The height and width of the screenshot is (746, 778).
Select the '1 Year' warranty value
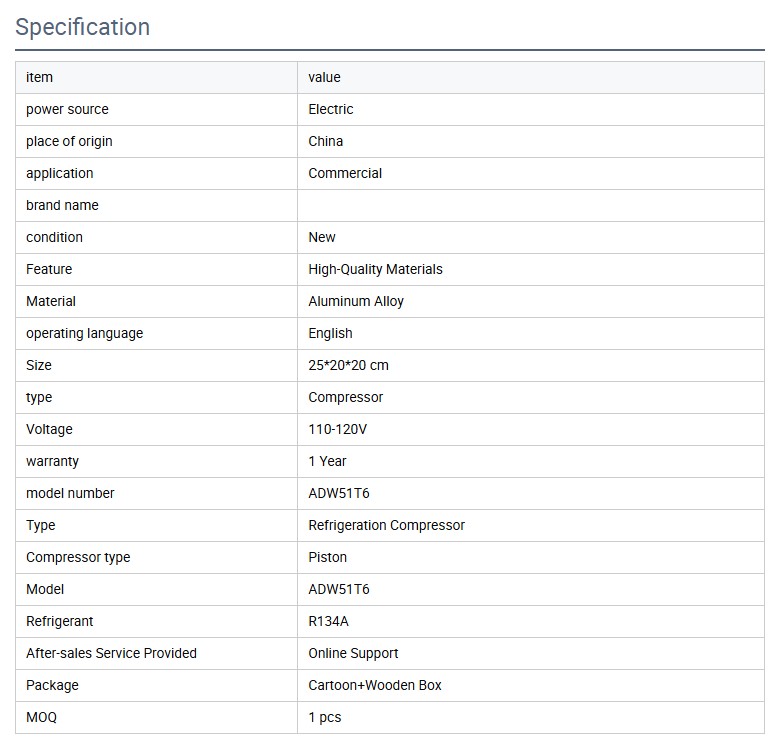pyautogui.click(x=327, y=461)
